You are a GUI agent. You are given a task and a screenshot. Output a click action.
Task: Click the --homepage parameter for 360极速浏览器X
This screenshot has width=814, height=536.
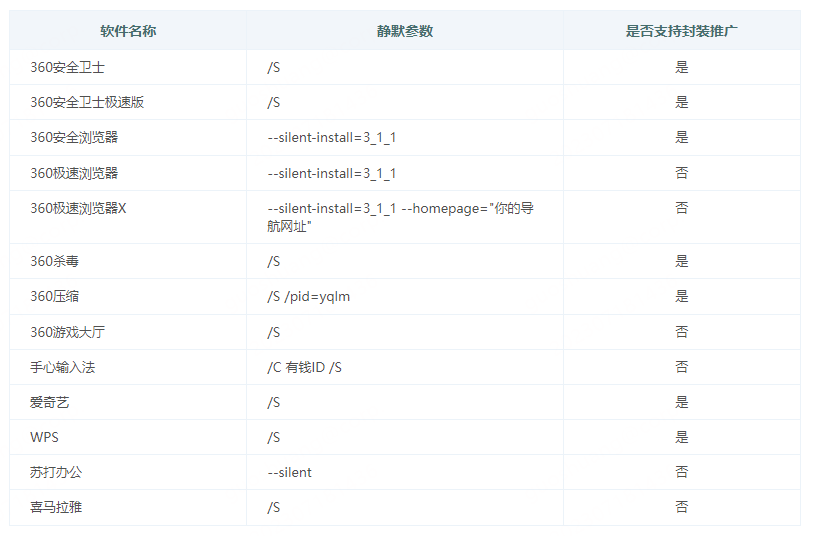(x=400, y=218)
